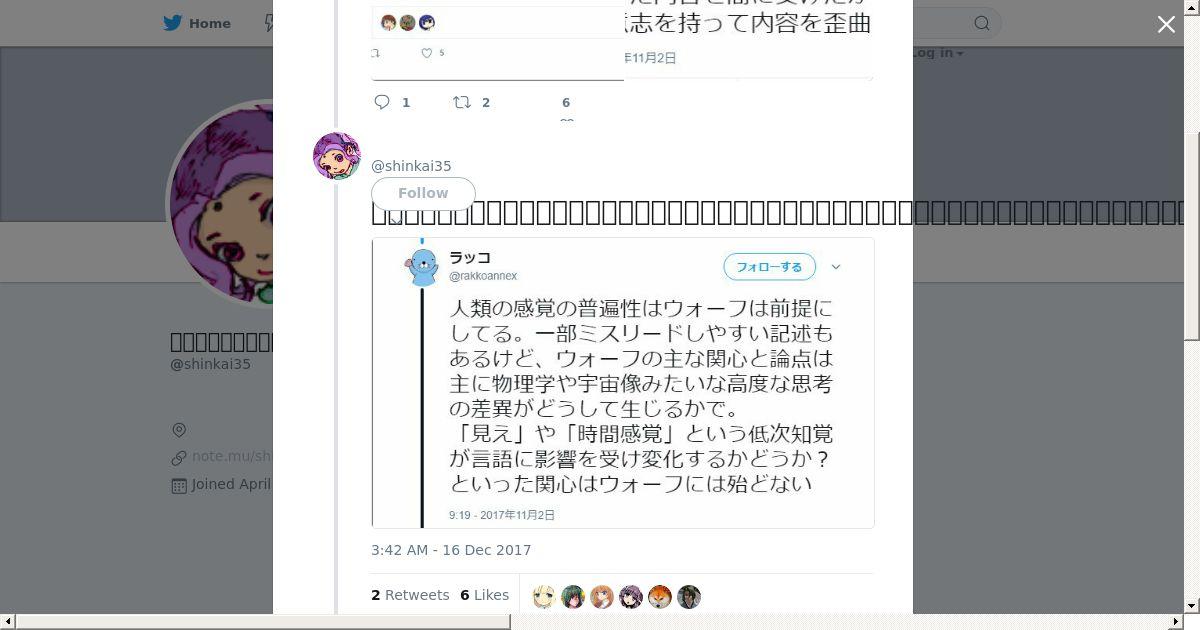Click the calendar icon beside Joined April

pos(179,485)
